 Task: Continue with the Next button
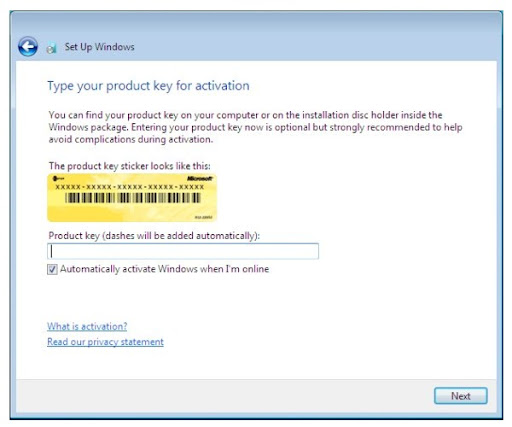tap(461, 396)
